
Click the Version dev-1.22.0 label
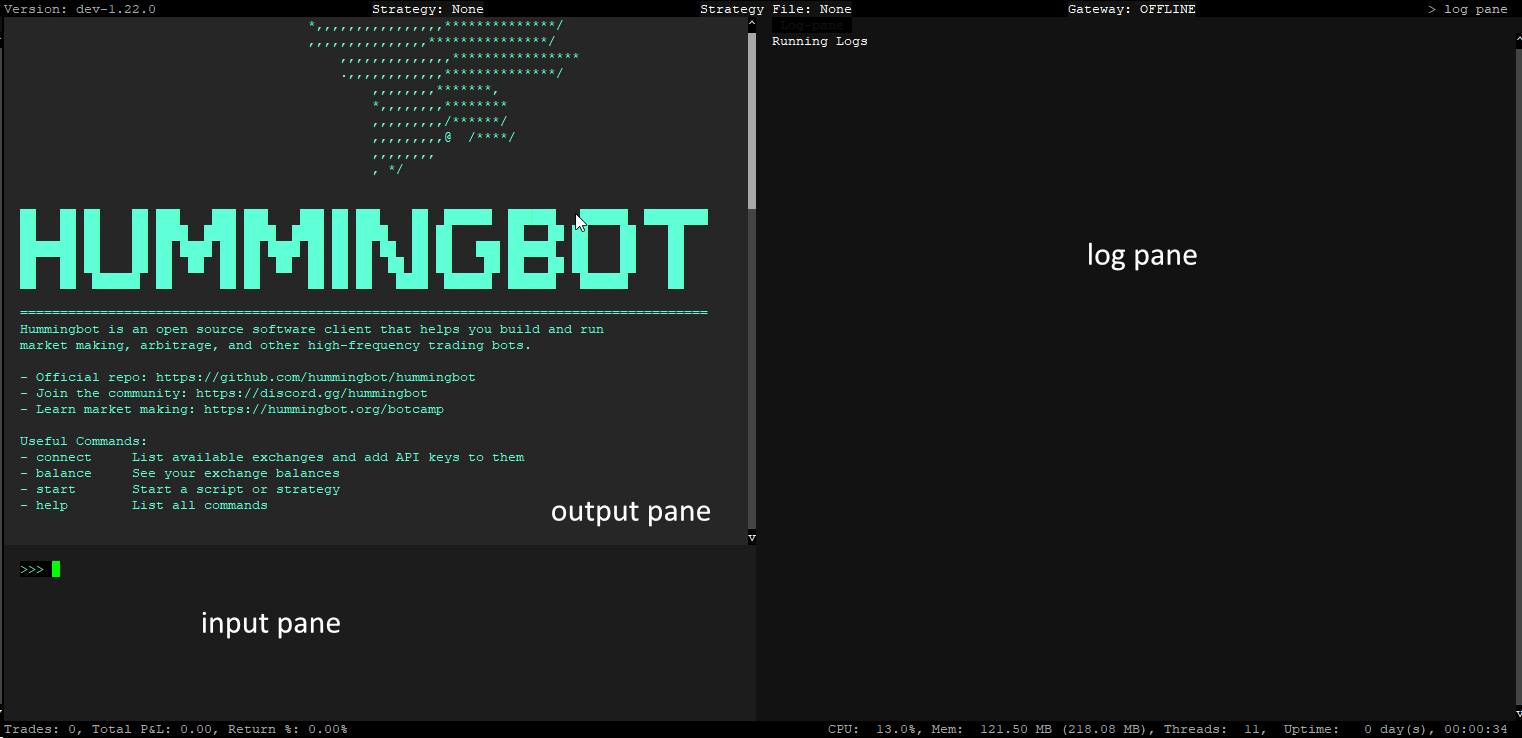[x=80, y=9]
